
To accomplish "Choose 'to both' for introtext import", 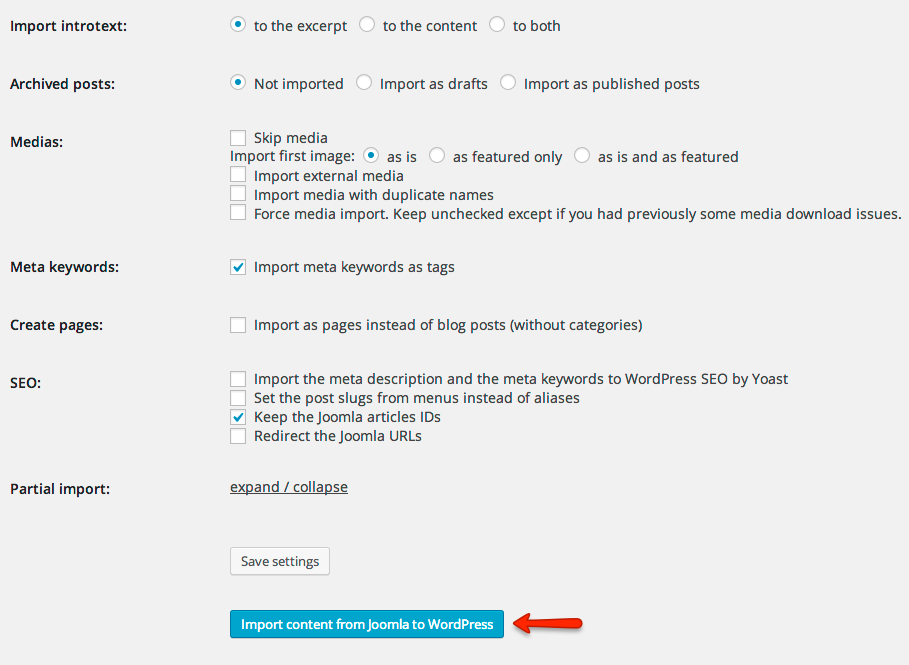I will point(497,25).
